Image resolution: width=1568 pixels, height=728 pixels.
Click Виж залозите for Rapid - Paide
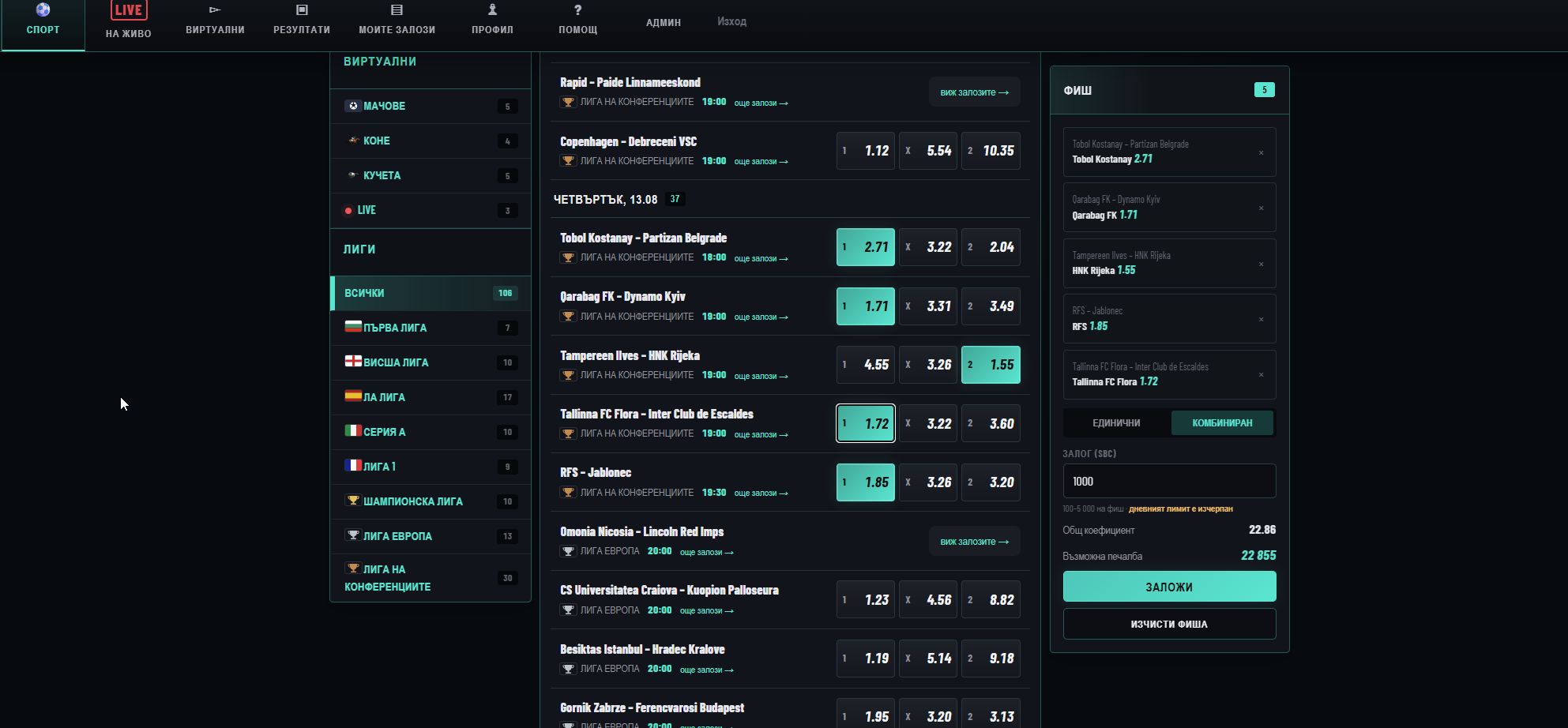(974, 92)
